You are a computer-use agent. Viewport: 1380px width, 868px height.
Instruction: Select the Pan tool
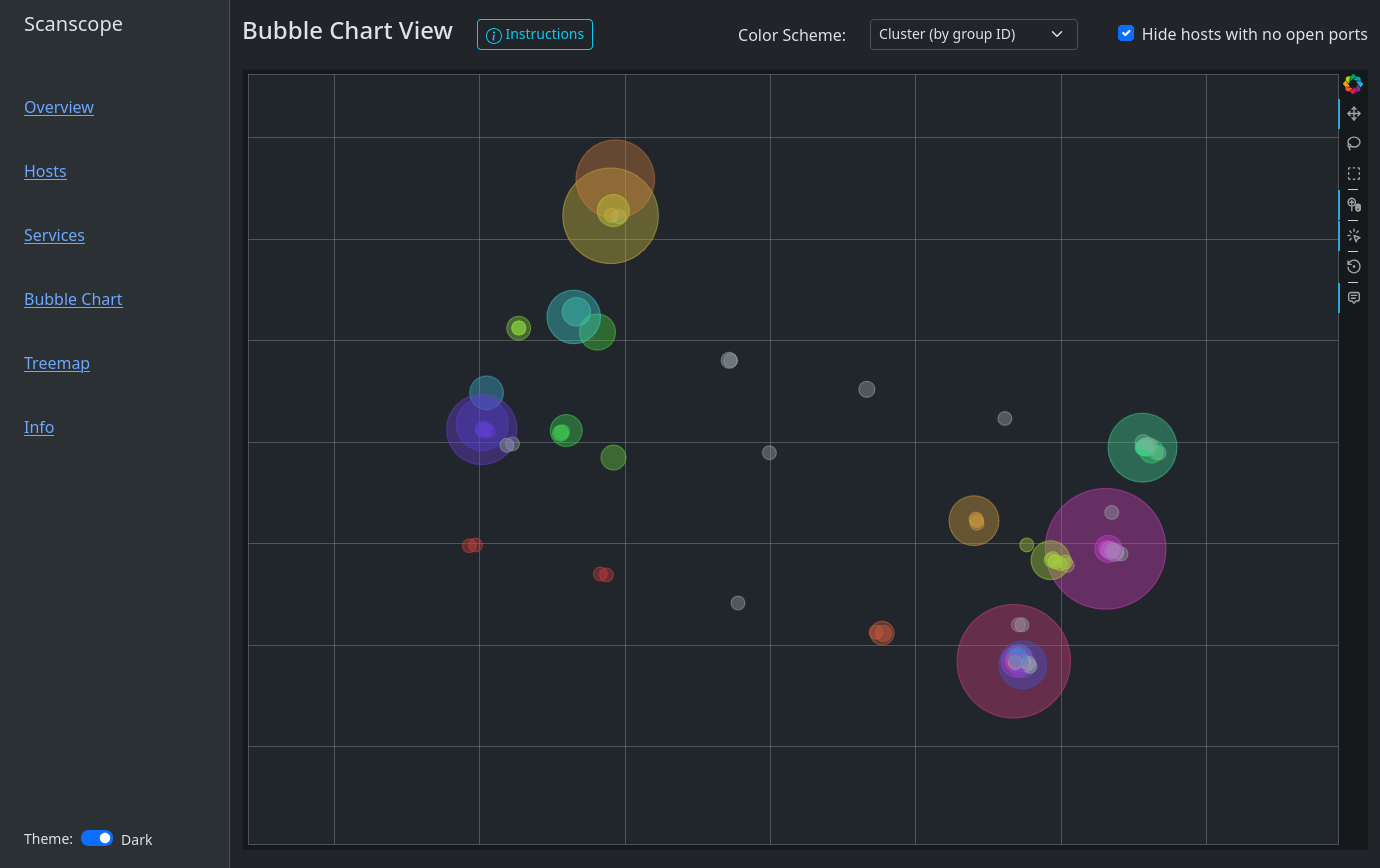click(1353, 114)
